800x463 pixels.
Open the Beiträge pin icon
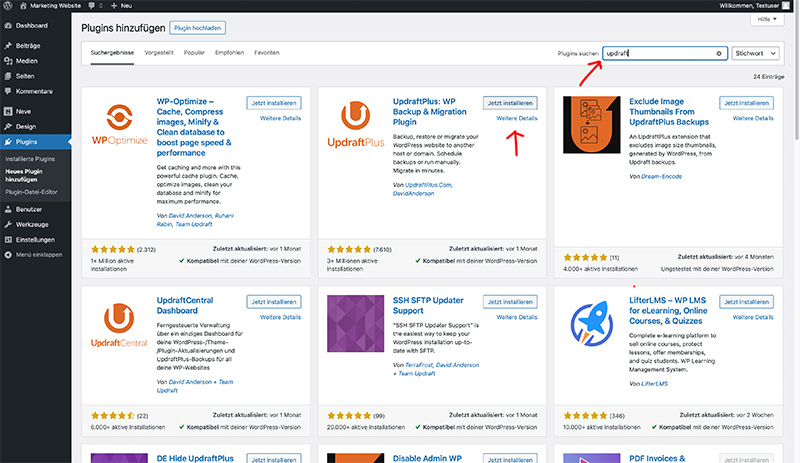click(8, 45)
